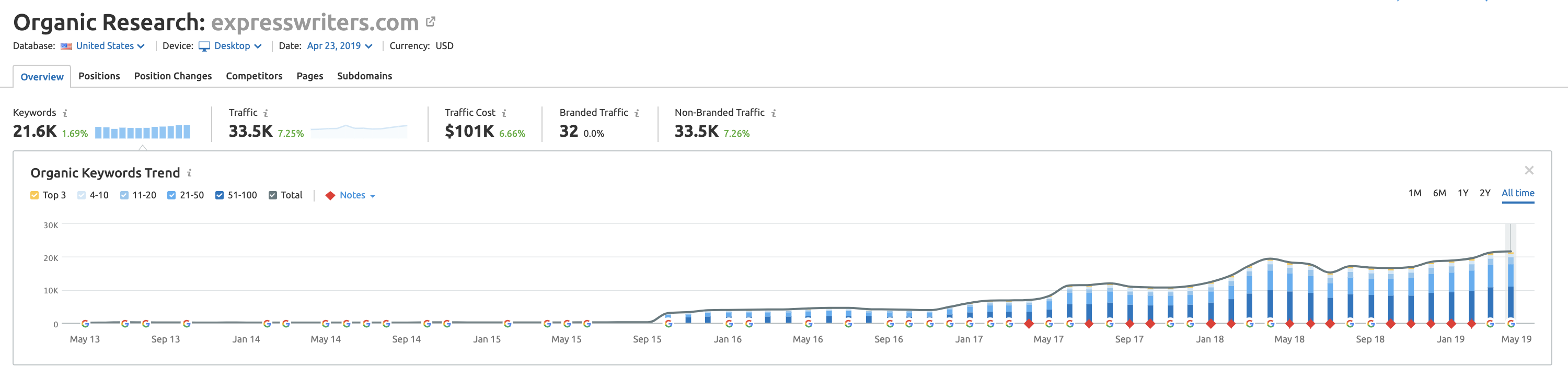Toggle the 51-100 checkbox
Viewport: 1568px width, 379px height.
220,195
